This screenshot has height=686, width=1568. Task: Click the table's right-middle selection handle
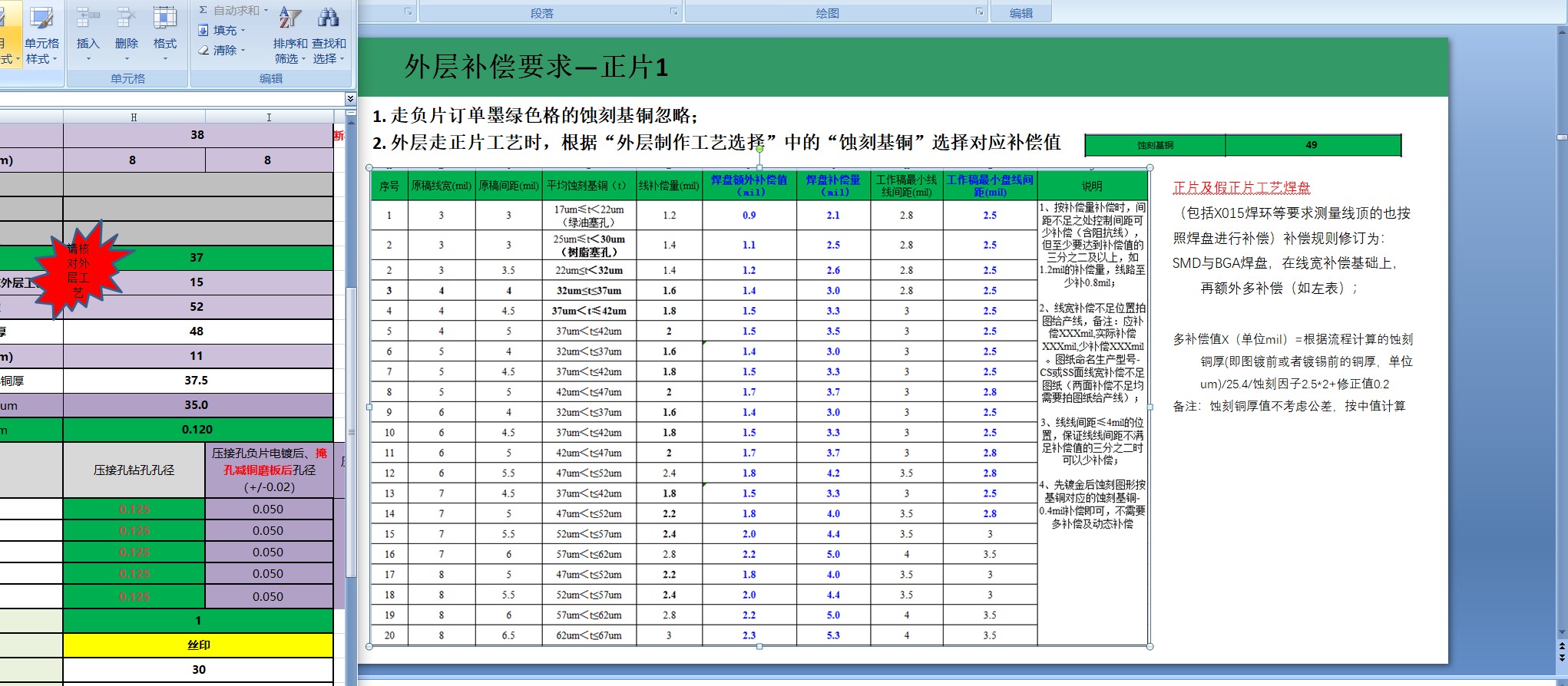1150,407
